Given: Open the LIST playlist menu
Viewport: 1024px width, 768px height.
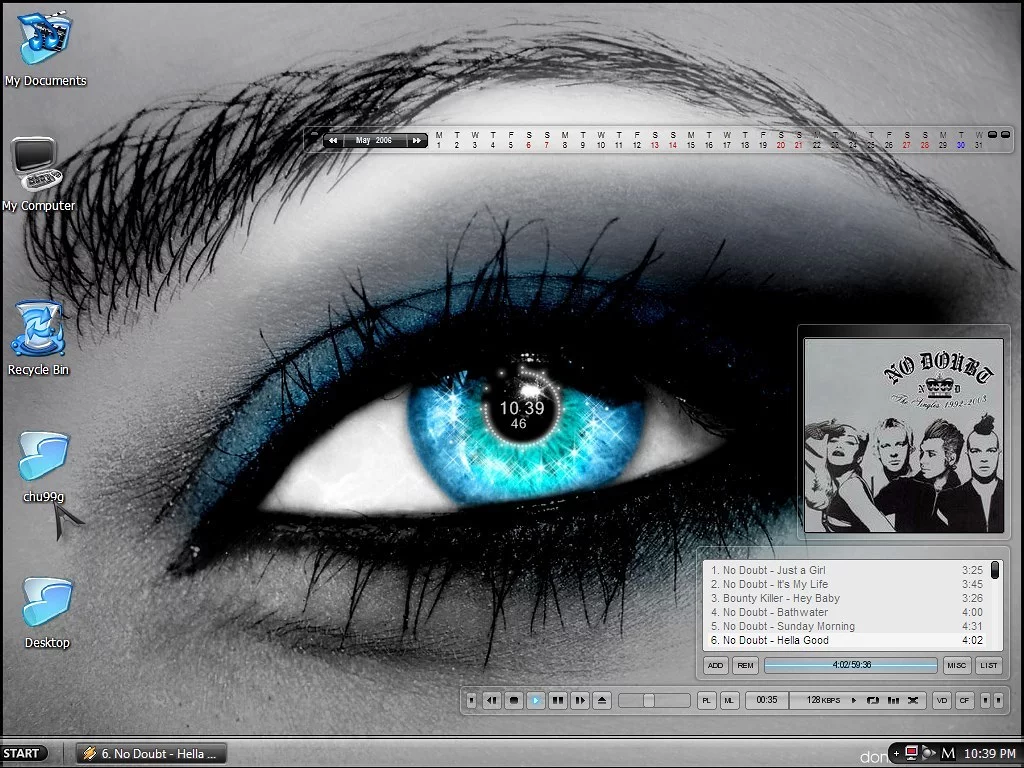Looking at the screenshot, I should tap(988, 665).
